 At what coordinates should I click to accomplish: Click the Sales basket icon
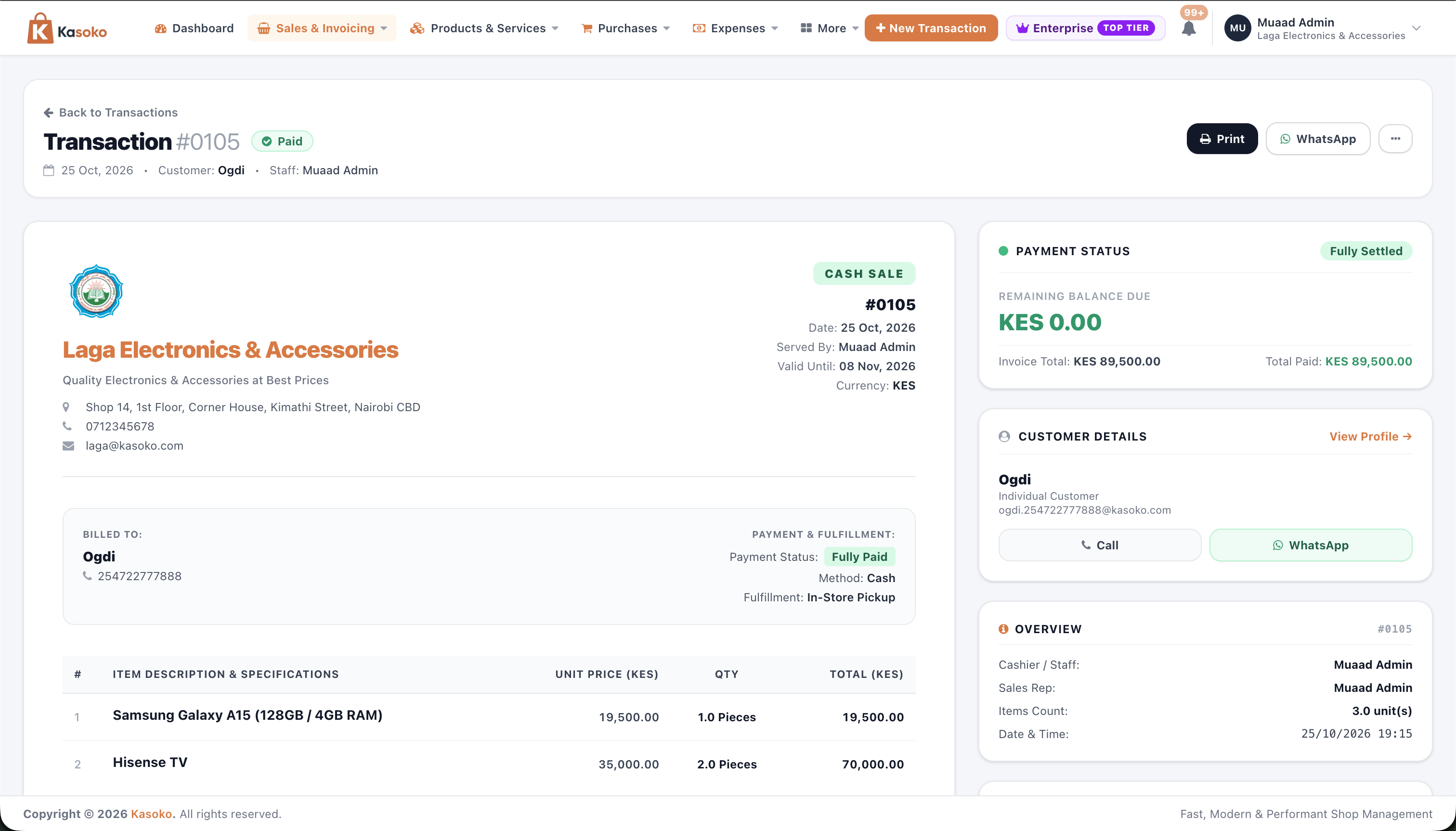point(264,28)
